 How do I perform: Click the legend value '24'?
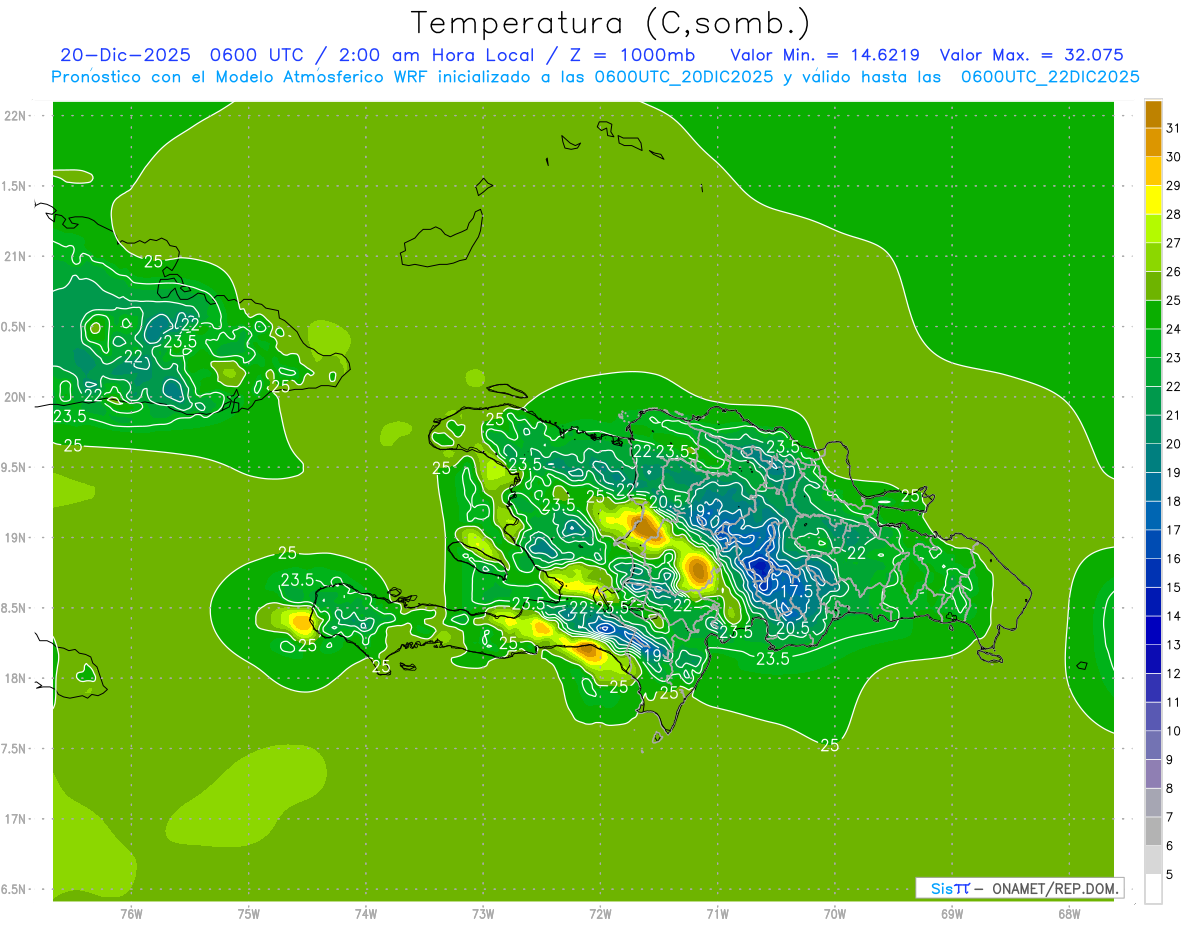click(x=1174, y=329)
